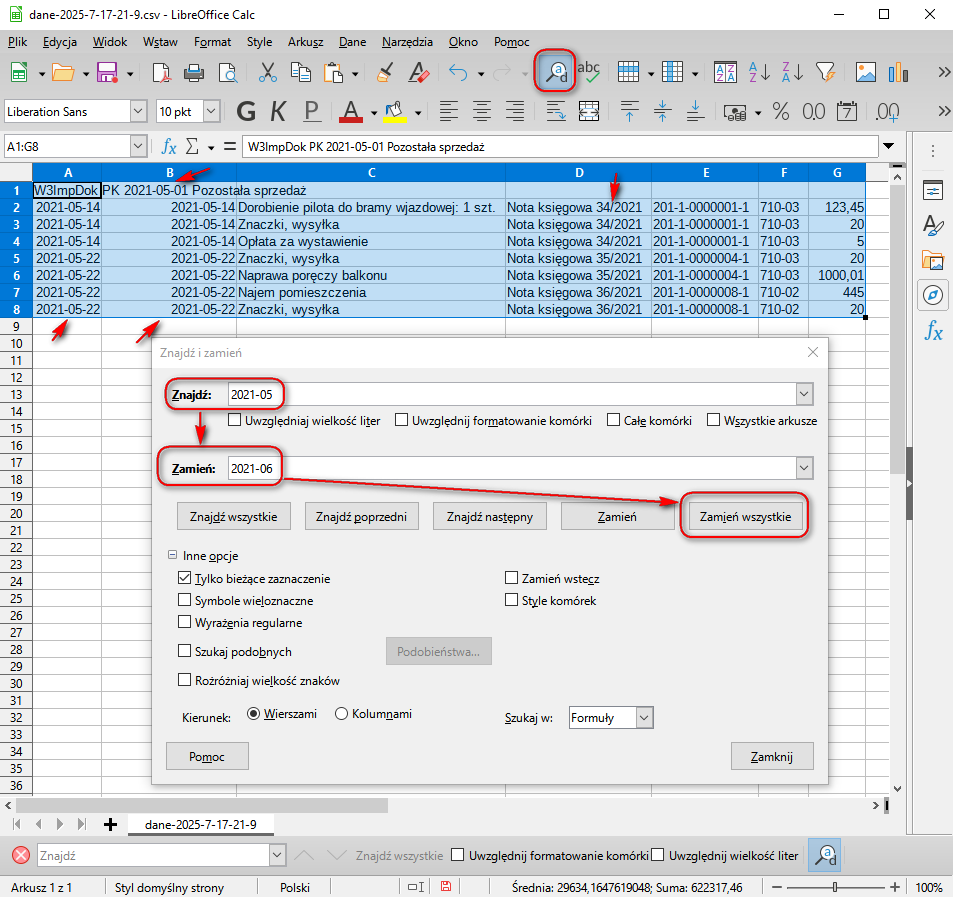Run the spelling check abc icon
Screen dimensions: 953x897
[588, 72]
